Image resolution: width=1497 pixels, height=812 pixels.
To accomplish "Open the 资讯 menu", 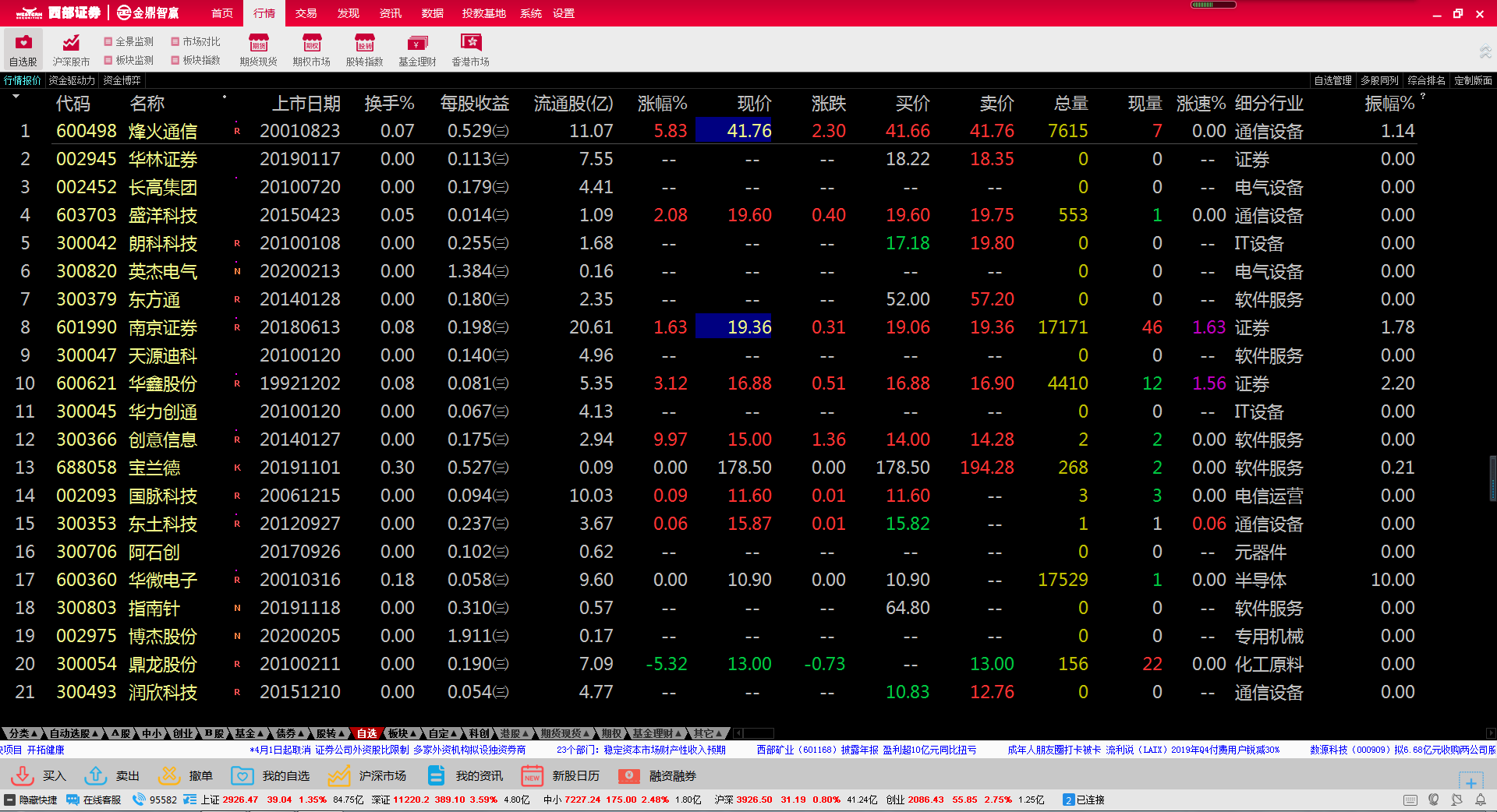I will click(391, 13).
